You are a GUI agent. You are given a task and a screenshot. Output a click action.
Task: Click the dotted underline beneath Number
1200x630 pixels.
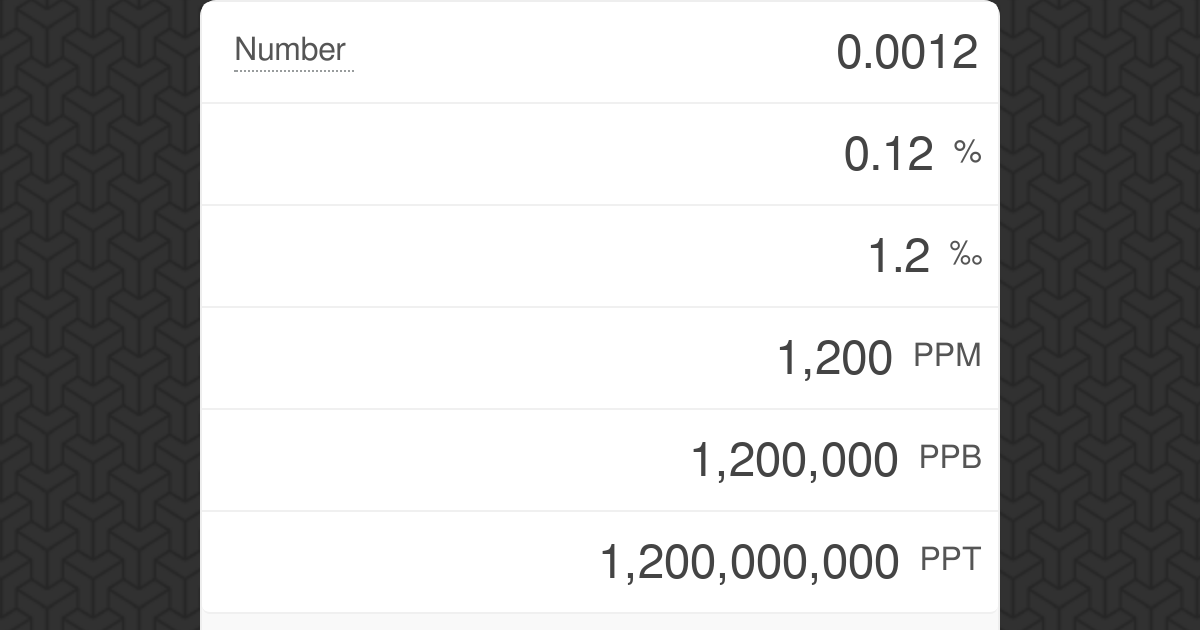click(x=293, y=71)
